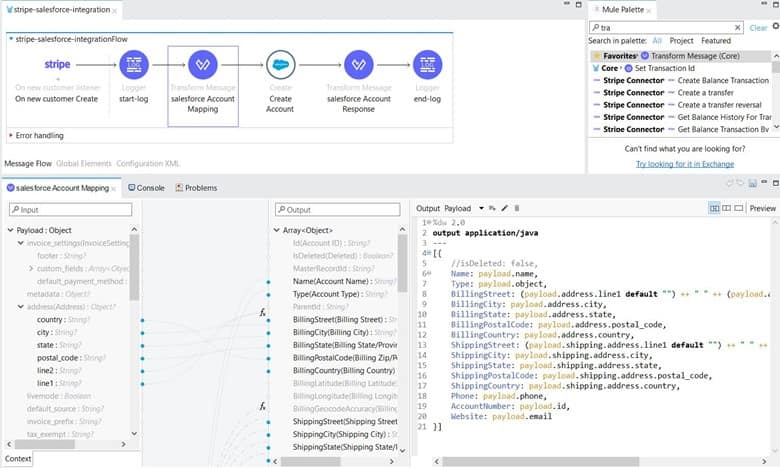Click the end-log Logger component icon

[x=427, y=65]
